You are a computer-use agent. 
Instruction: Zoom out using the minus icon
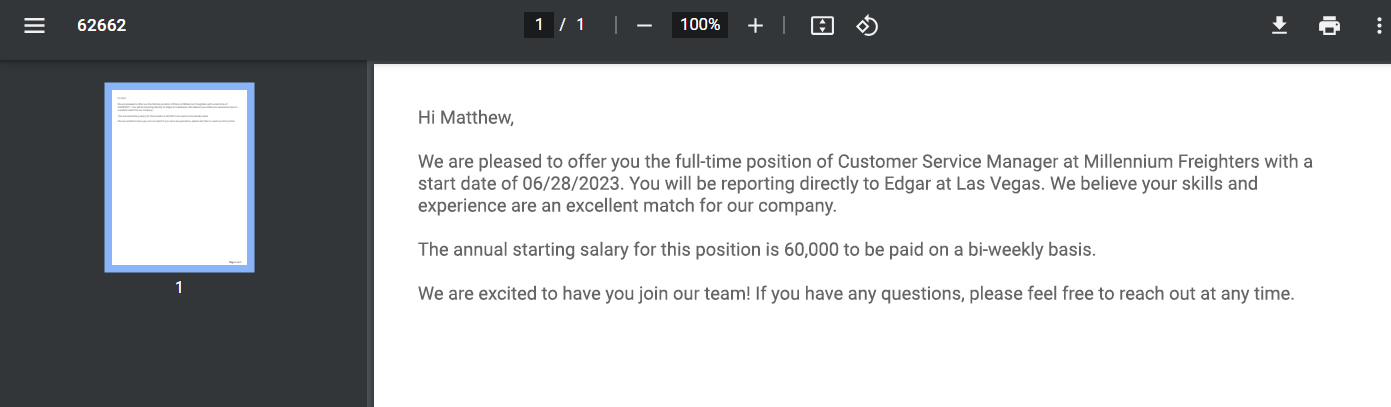(644, 25)
